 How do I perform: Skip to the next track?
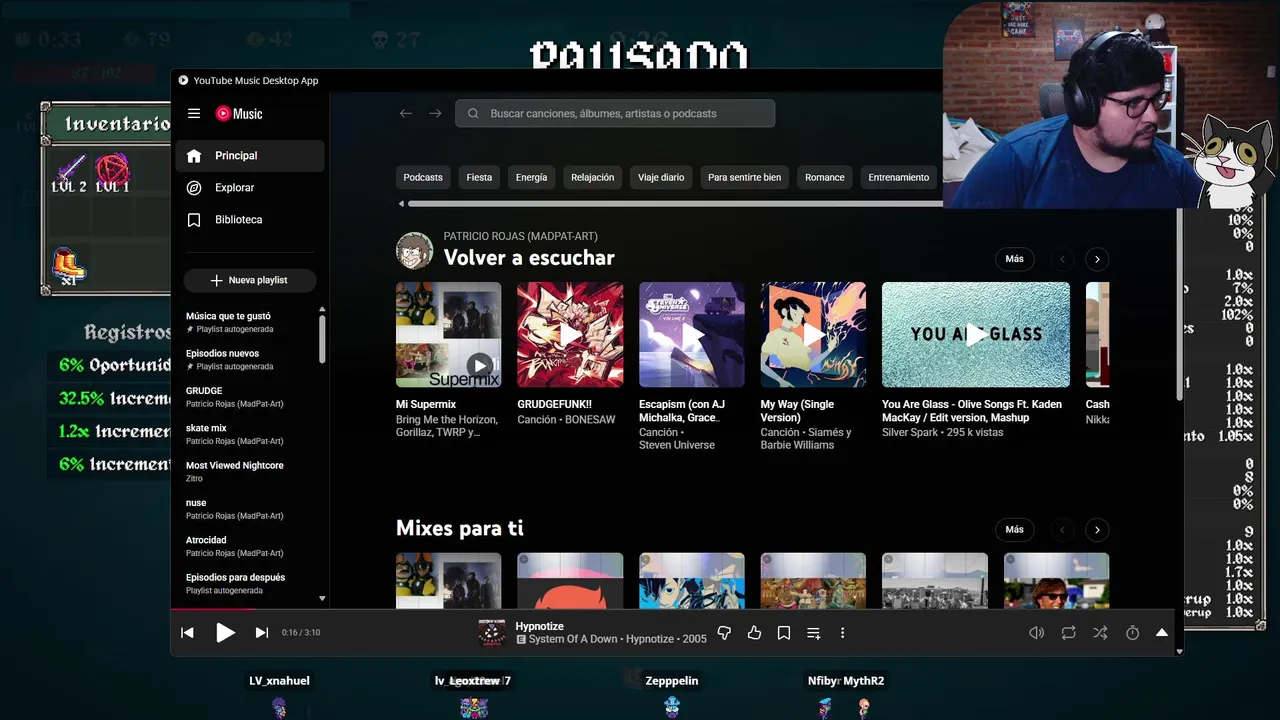click(262, 633)
